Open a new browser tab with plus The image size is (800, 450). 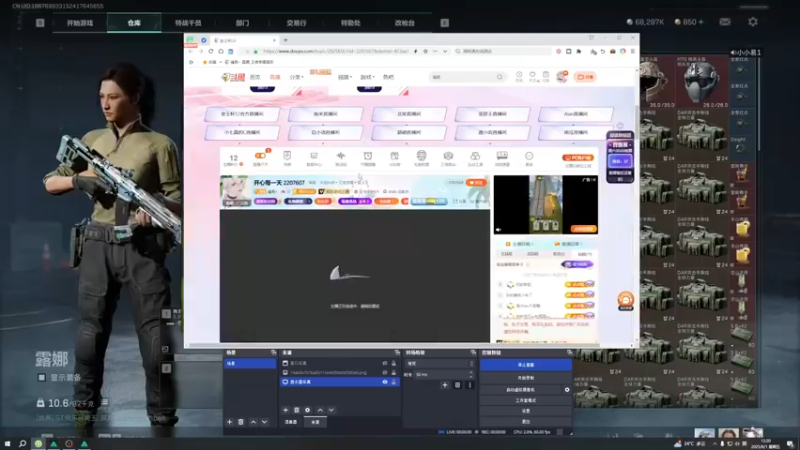[x=286, y=40]
